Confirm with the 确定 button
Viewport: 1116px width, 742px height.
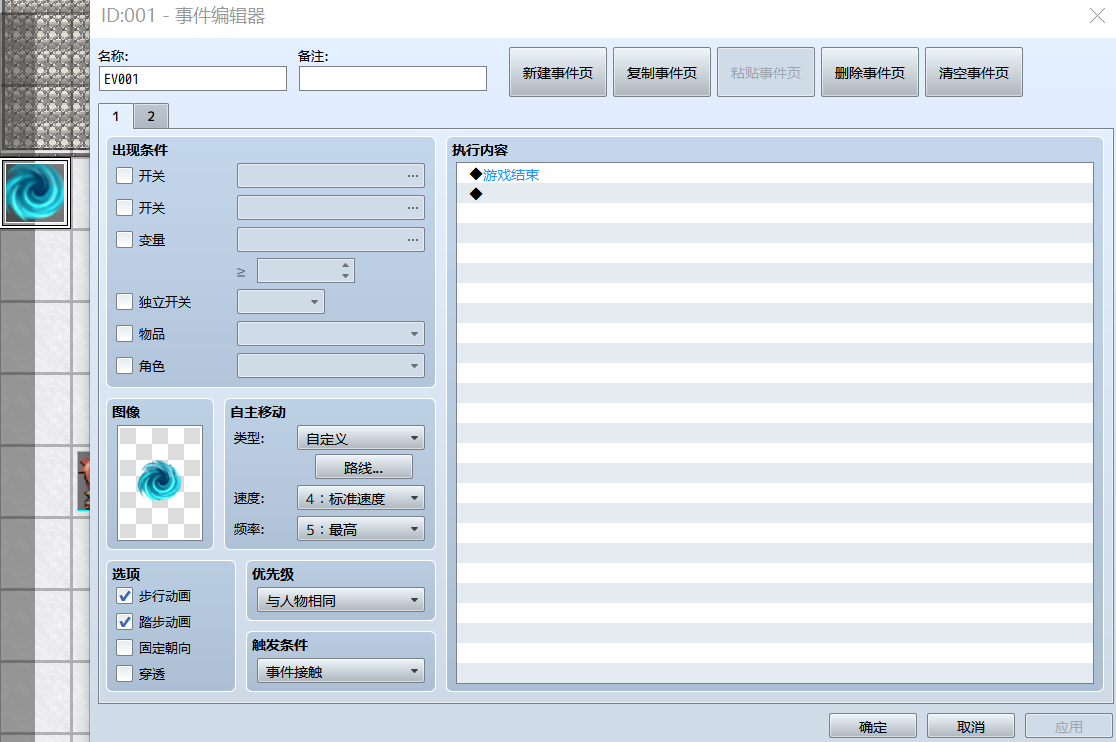pyautogui.click(x=873, y=726)
